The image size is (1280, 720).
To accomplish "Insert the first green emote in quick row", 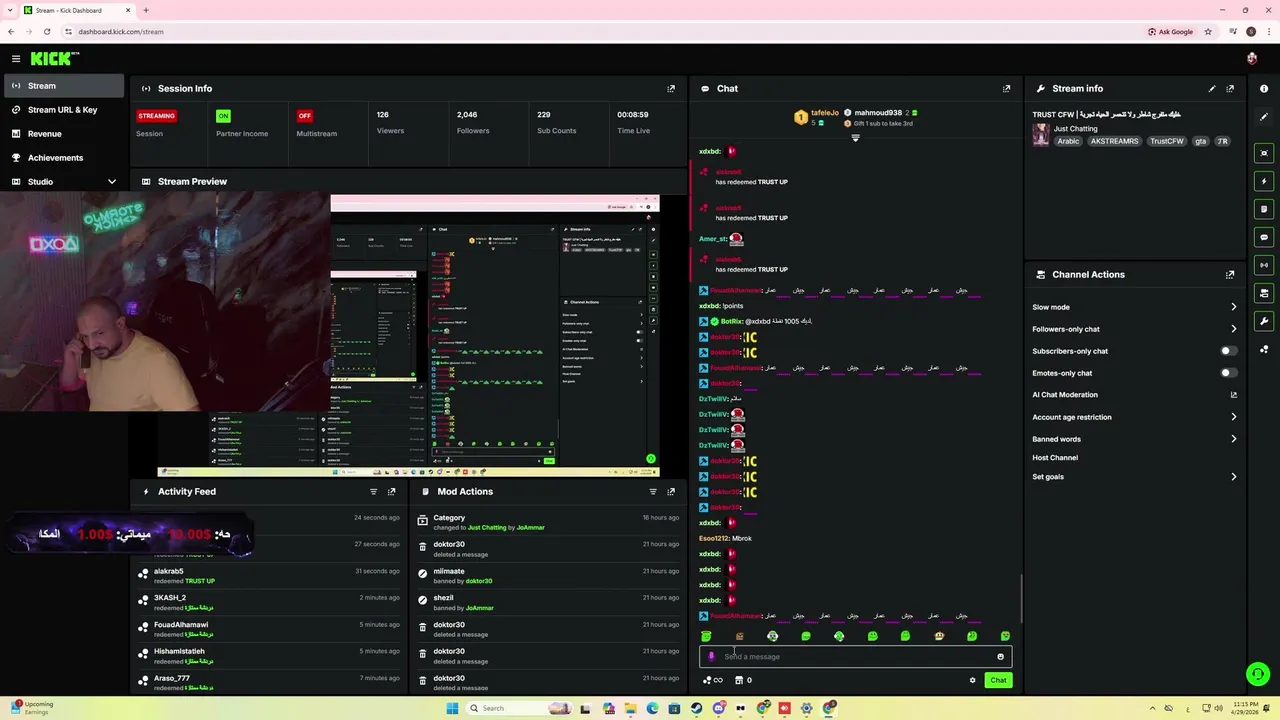I will pyautogui.click(x=706, y=636).
